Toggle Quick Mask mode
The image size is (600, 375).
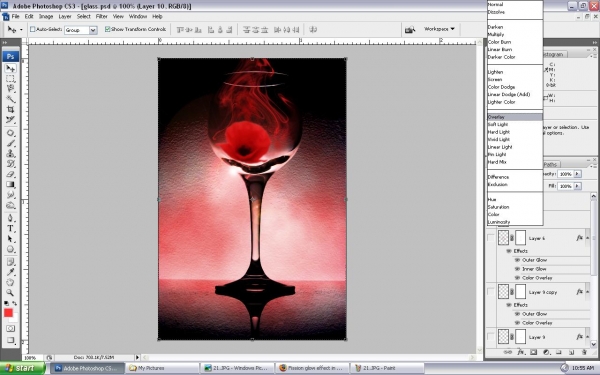10,329
